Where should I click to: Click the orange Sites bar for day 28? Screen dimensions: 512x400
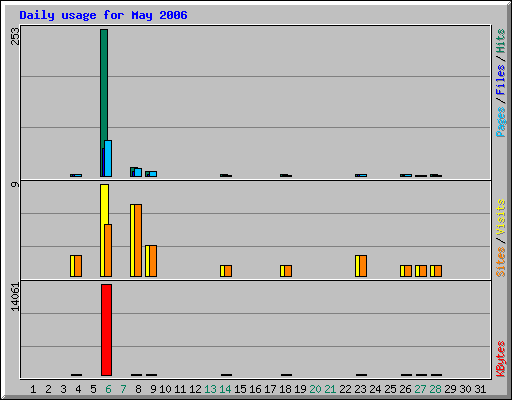pyautogui.click(x=438, y=271)
